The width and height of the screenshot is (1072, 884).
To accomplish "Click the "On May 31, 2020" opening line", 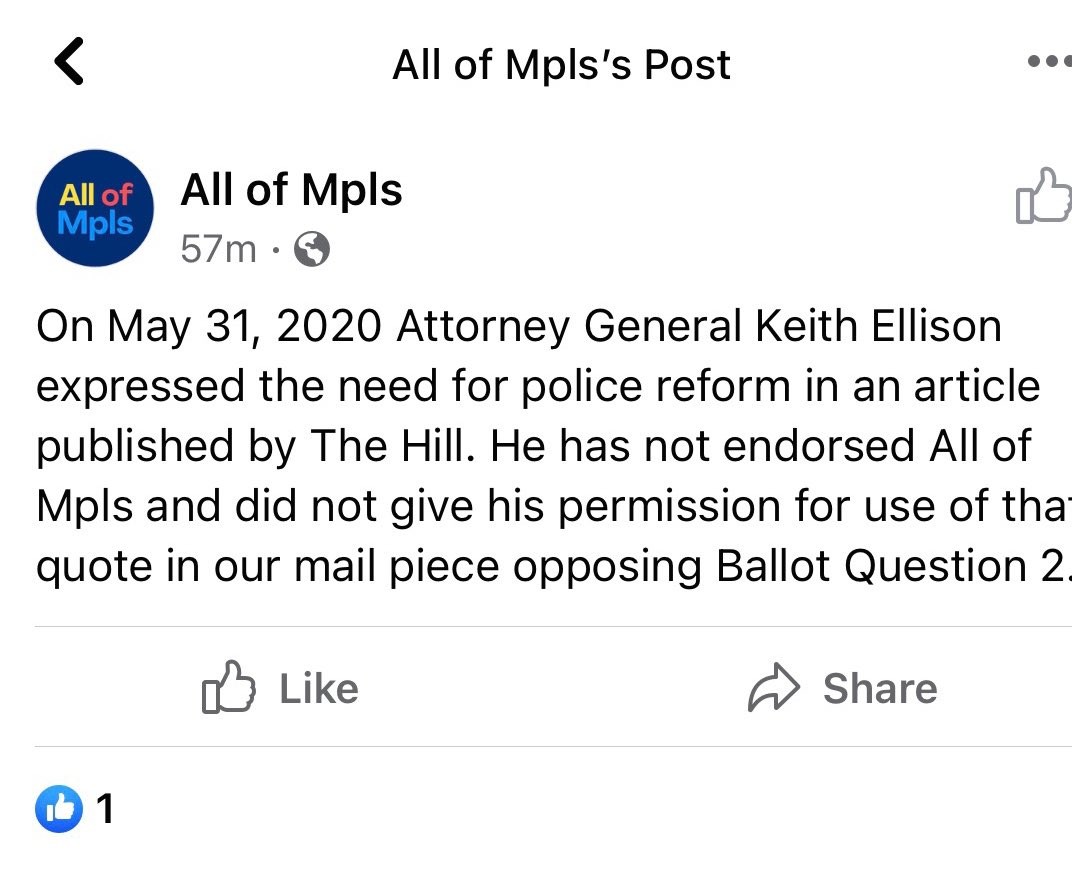I will [x=210, y=328].
